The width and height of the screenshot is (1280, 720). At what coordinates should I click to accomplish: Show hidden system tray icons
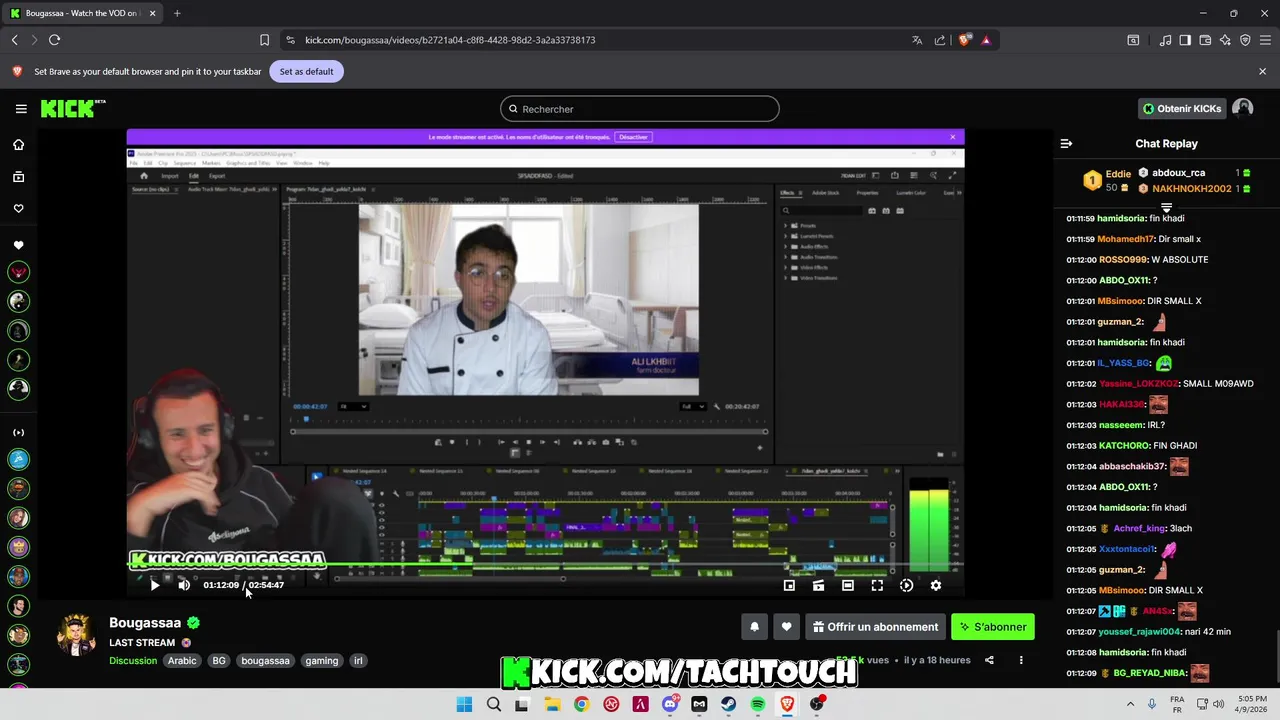point(1131,704)
